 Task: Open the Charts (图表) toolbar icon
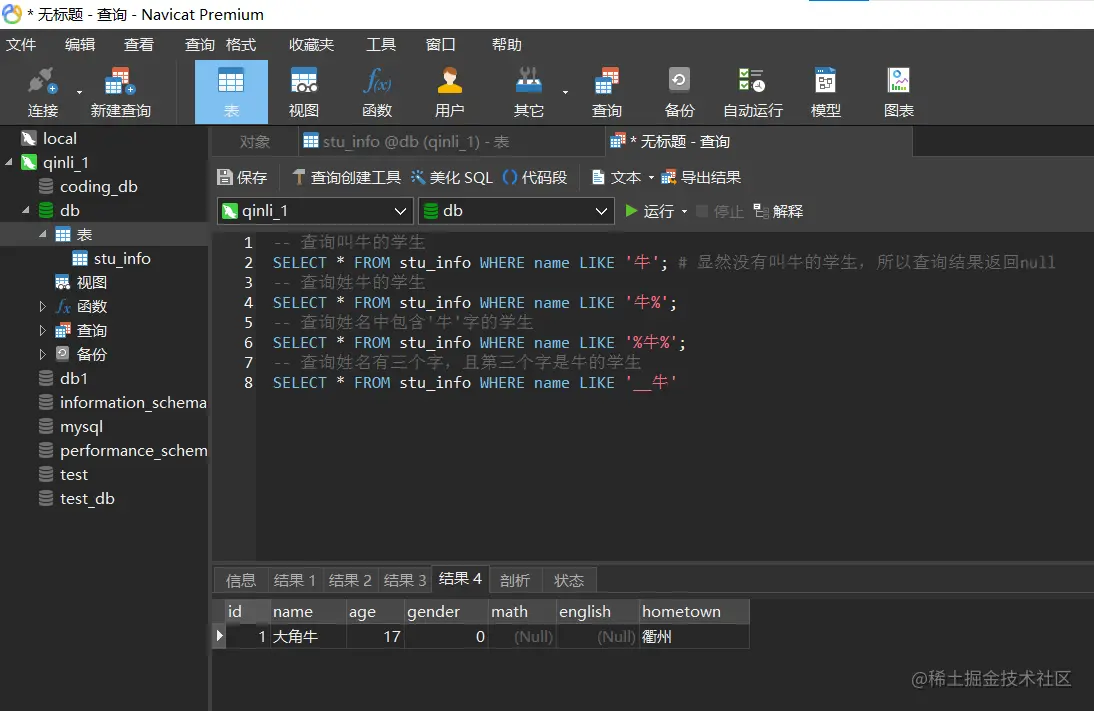(x=898, y=92)
